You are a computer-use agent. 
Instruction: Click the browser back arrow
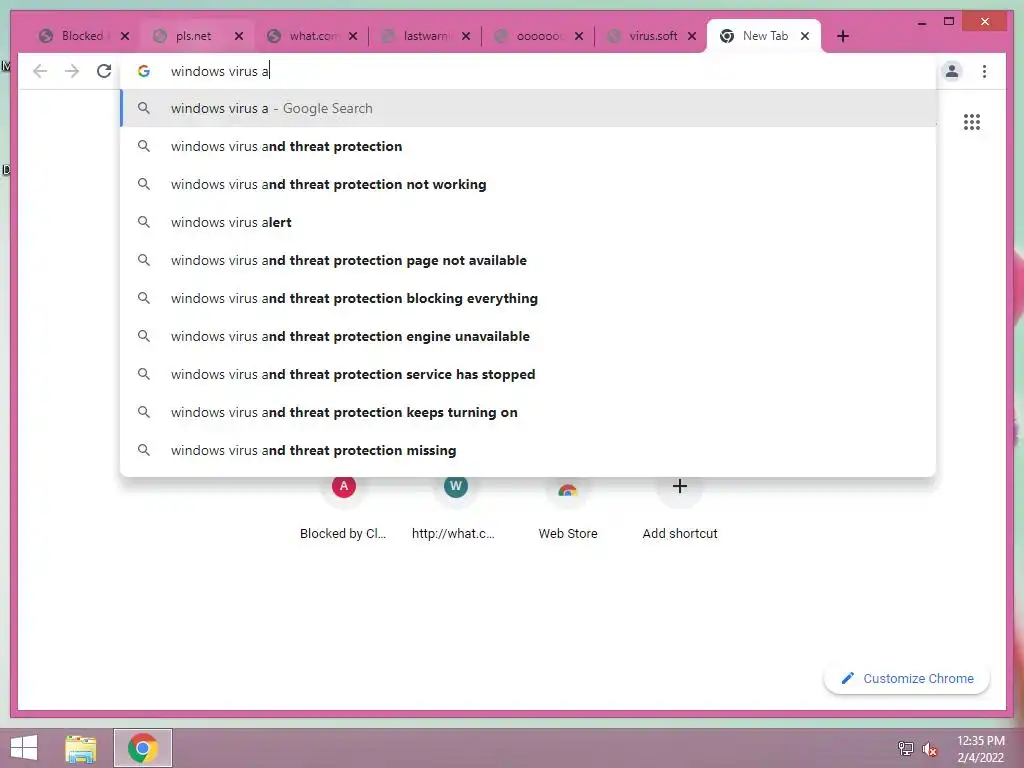click(x=40, y=71)
